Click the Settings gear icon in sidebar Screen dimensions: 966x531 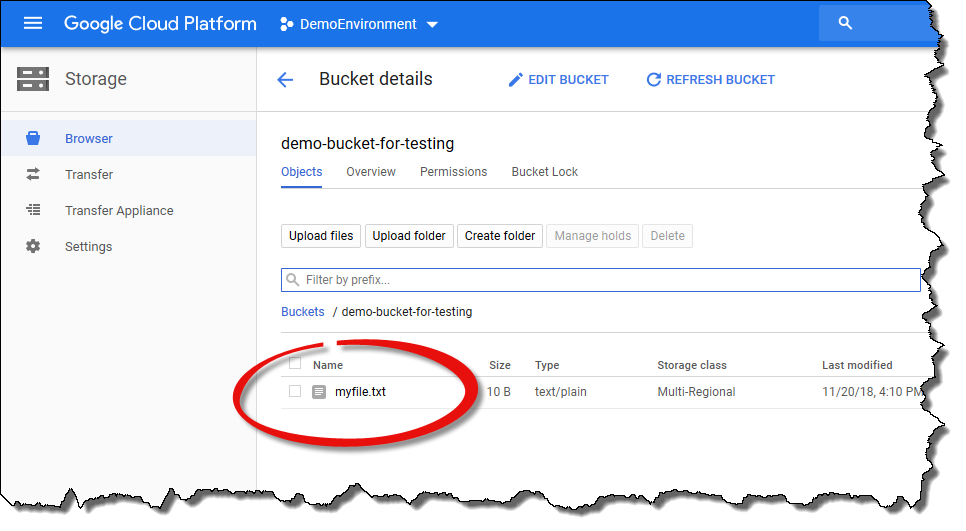tap(33, 246)
